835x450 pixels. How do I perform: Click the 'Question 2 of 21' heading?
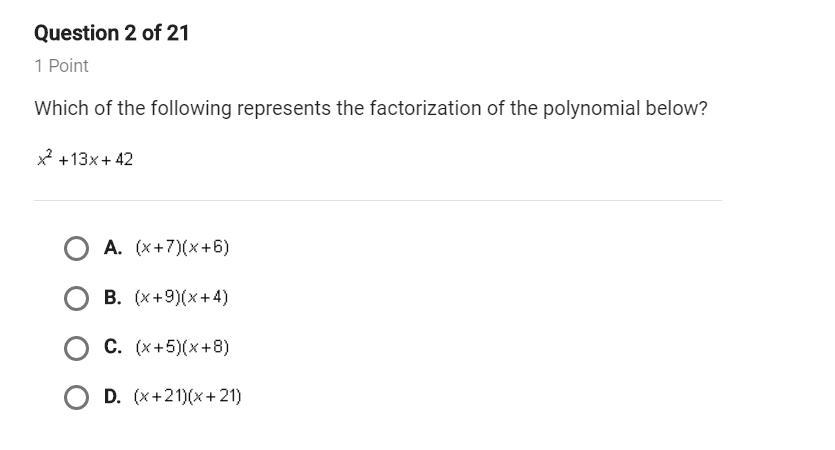(x=111, y=33)
